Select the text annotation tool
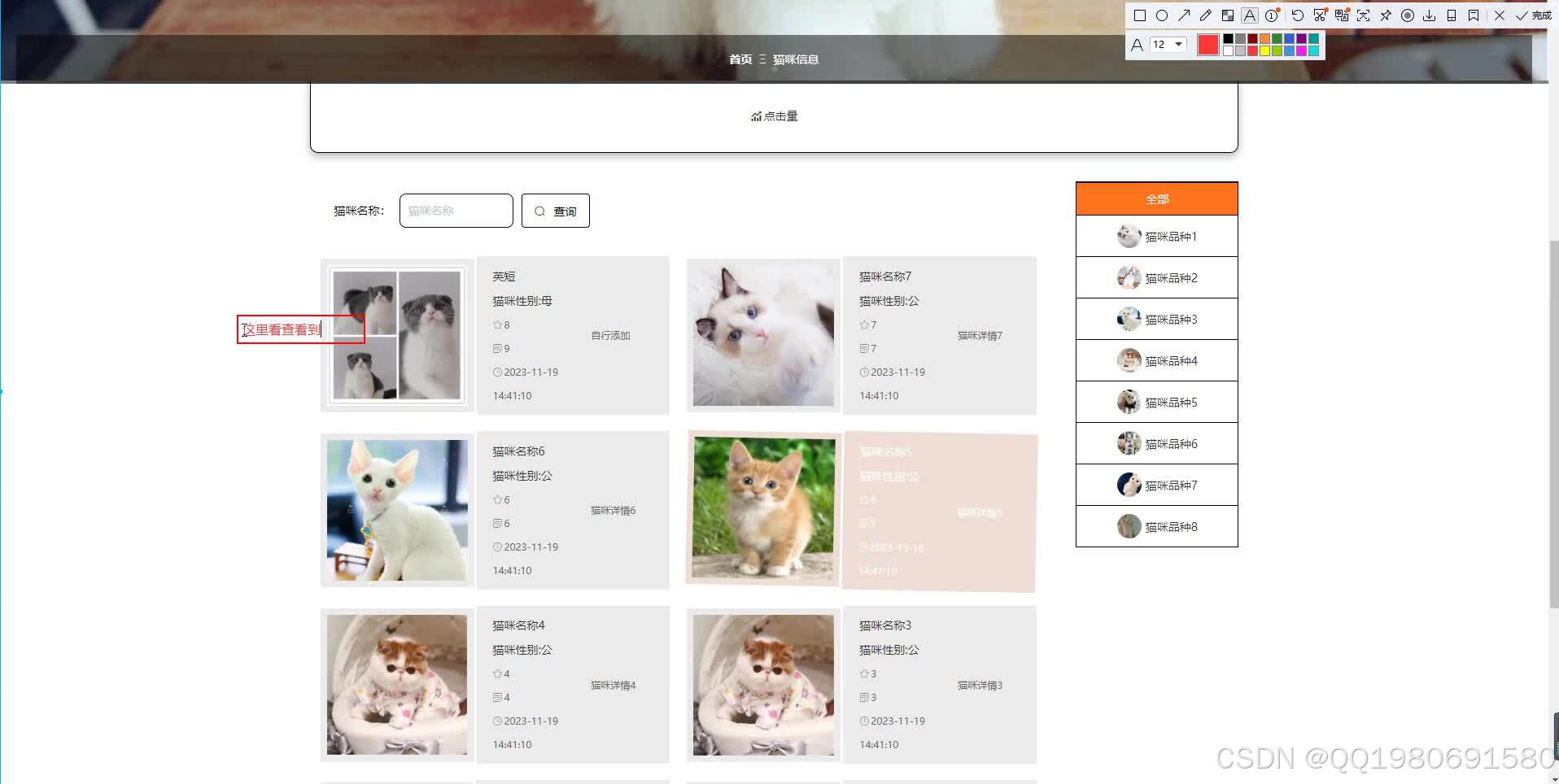 point(1250,15)
